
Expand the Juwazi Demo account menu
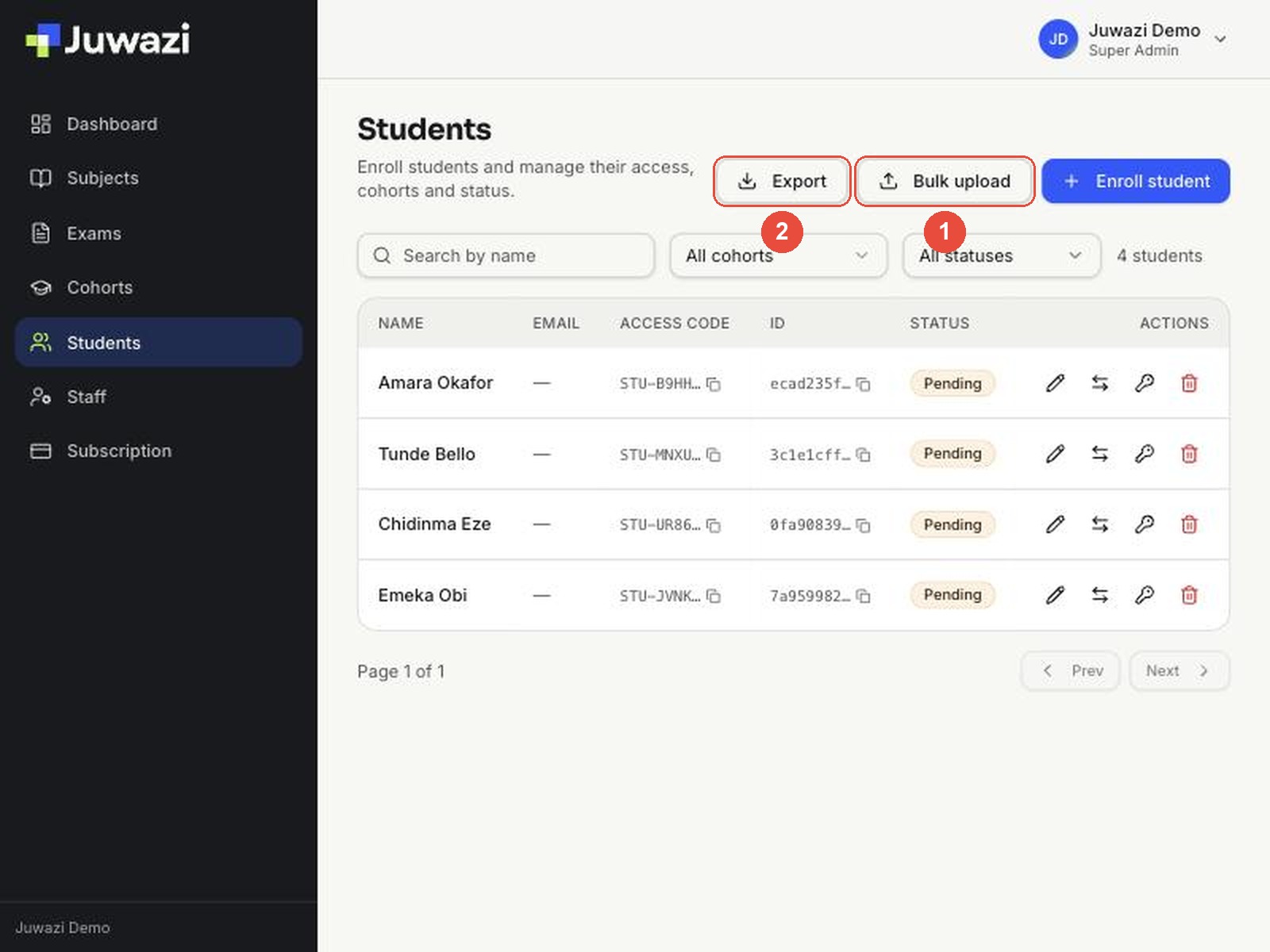[x=1133, y=39]
